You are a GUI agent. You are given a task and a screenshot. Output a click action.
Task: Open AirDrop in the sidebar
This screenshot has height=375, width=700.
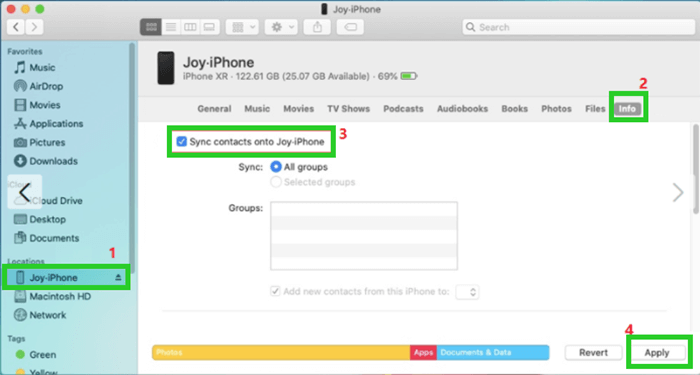tap(38, 86)
